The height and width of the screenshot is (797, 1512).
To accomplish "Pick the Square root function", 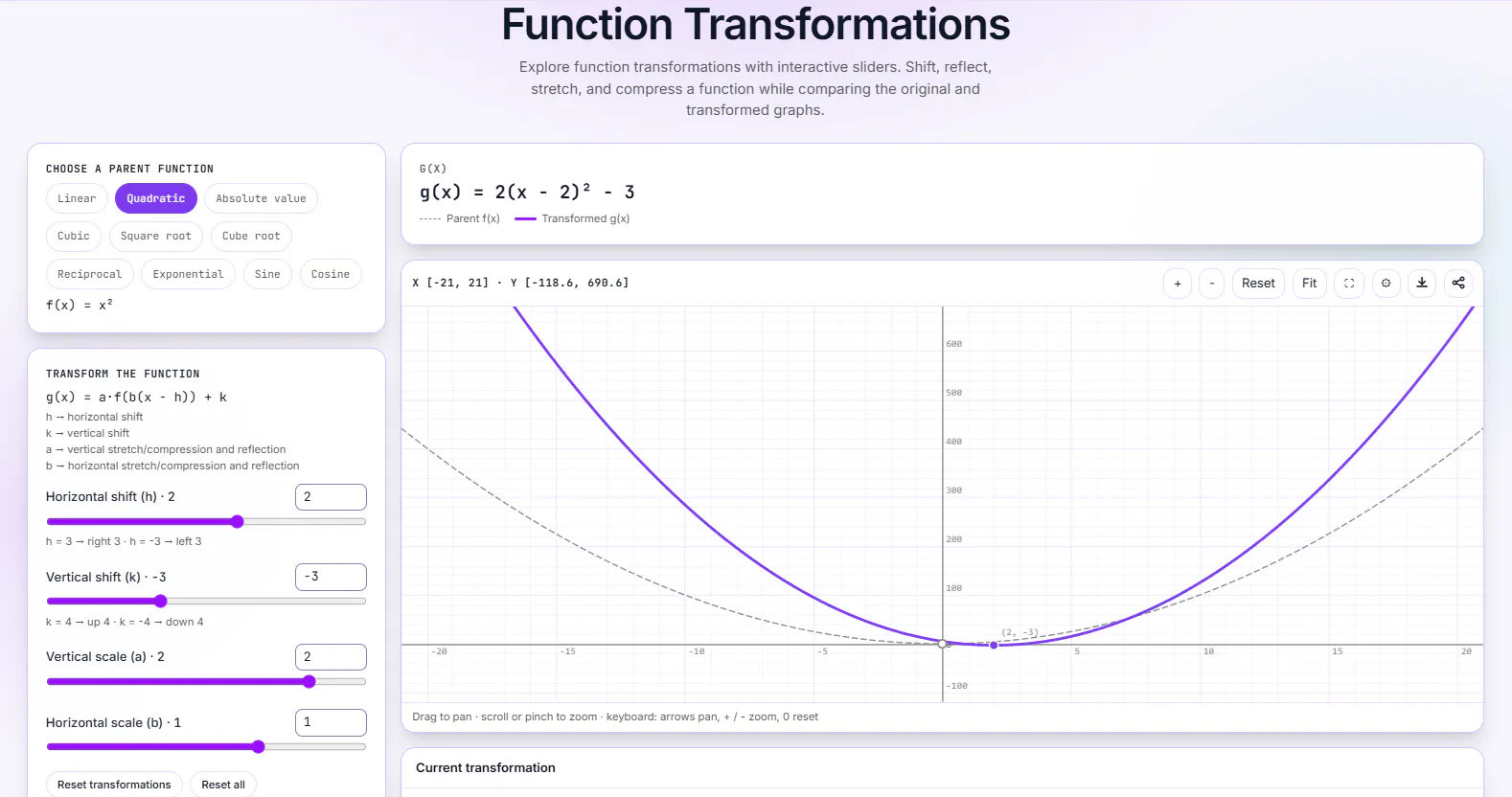I will pyautogui.click(x=156, y=236).
